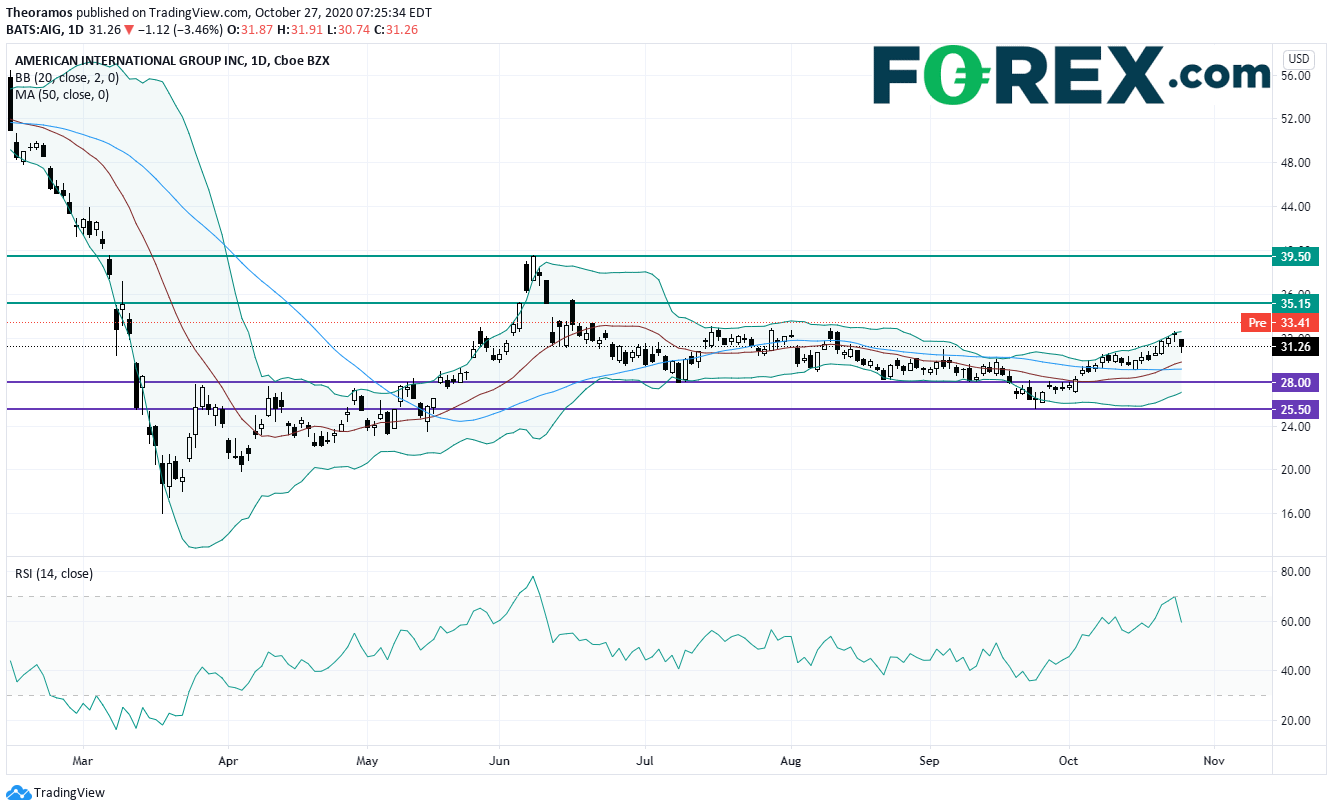Click the purple 25.50 support price label
The image size is (1333, 811).
point(1294,409)
